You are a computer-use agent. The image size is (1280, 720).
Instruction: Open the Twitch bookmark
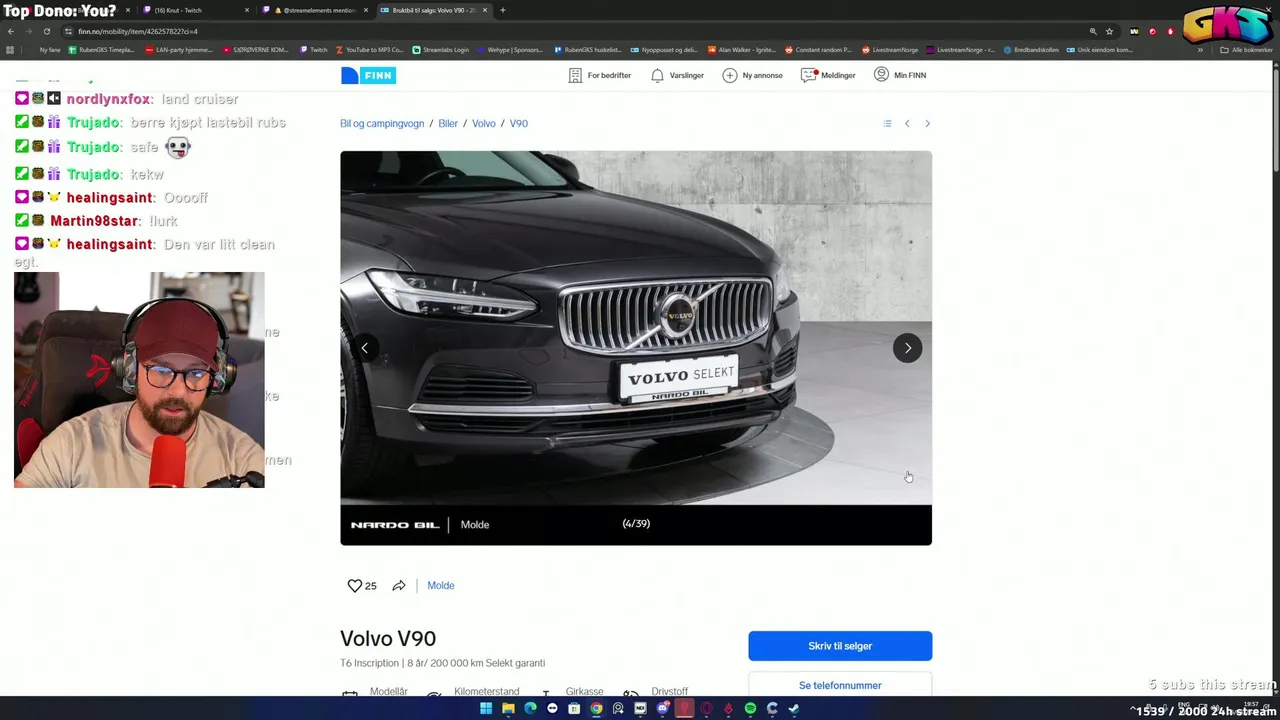[x=314, y=50]
